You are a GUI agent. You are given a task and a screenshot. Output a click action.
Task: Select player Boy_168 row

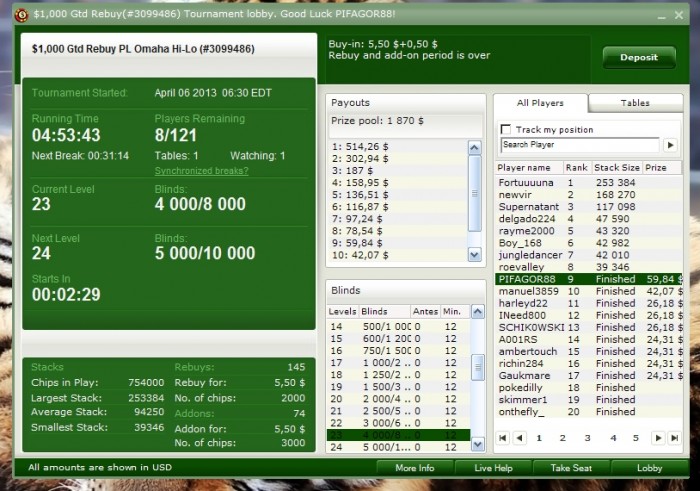[x=588, y=243]
